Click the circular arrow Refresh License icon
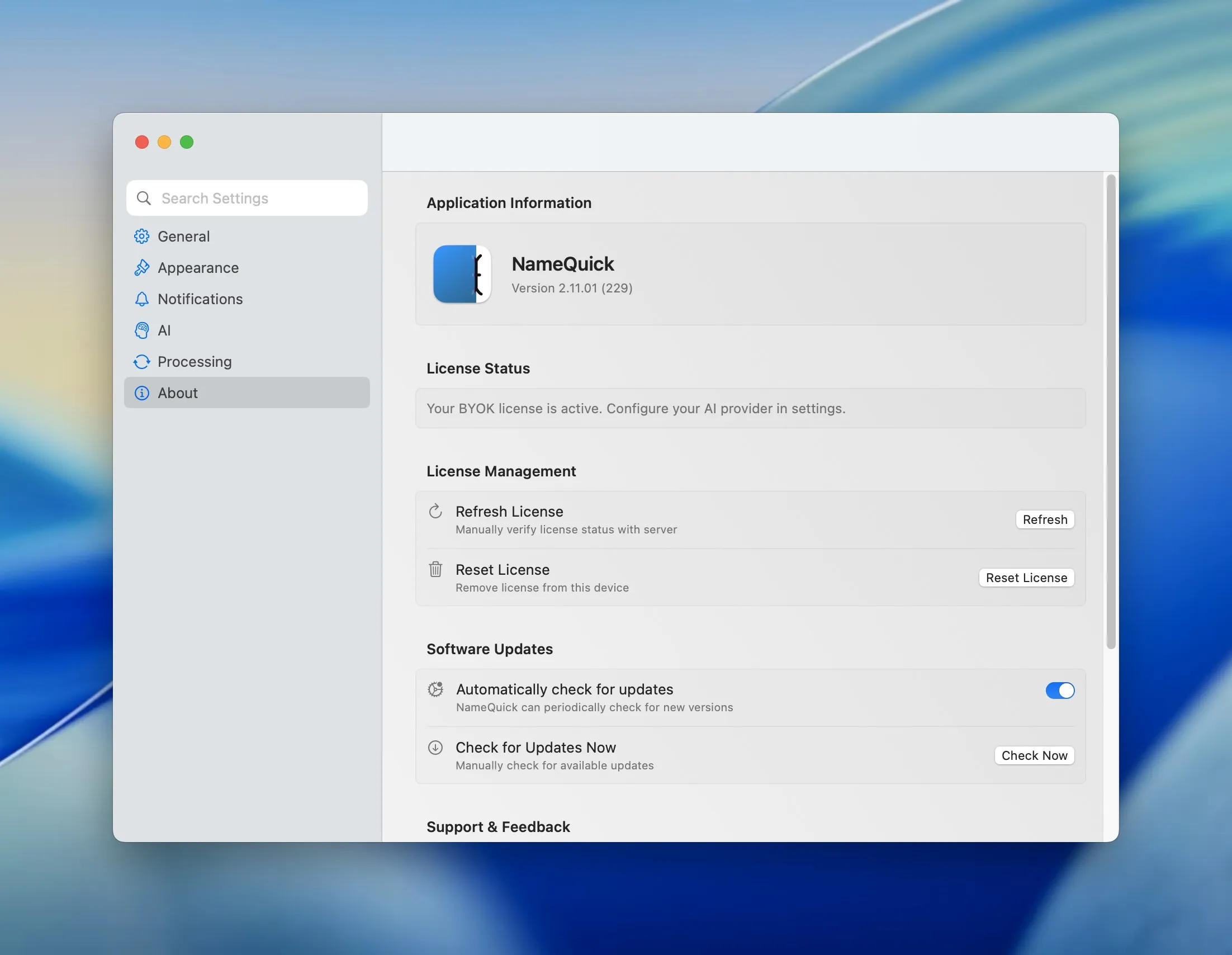The width and height of the screenshot is (1232, 955). 435,511
